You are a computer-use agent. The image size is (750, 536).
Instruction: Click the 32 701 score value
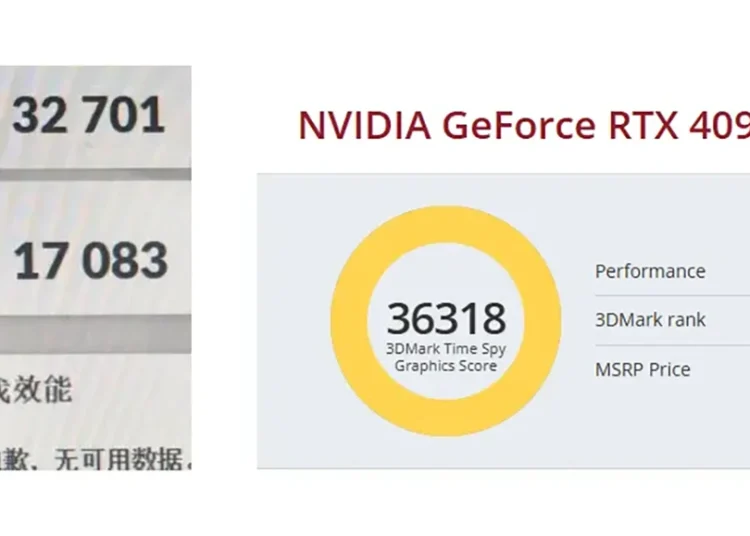(89, 115)
